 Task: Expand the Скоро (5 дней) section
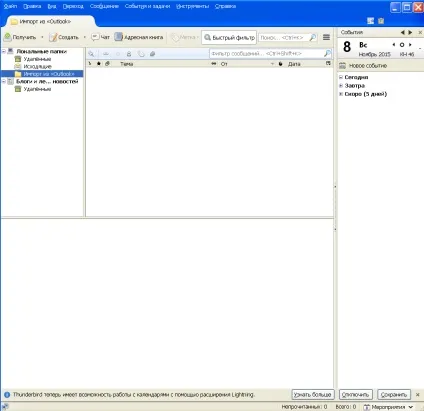click(x=341, y=94)
